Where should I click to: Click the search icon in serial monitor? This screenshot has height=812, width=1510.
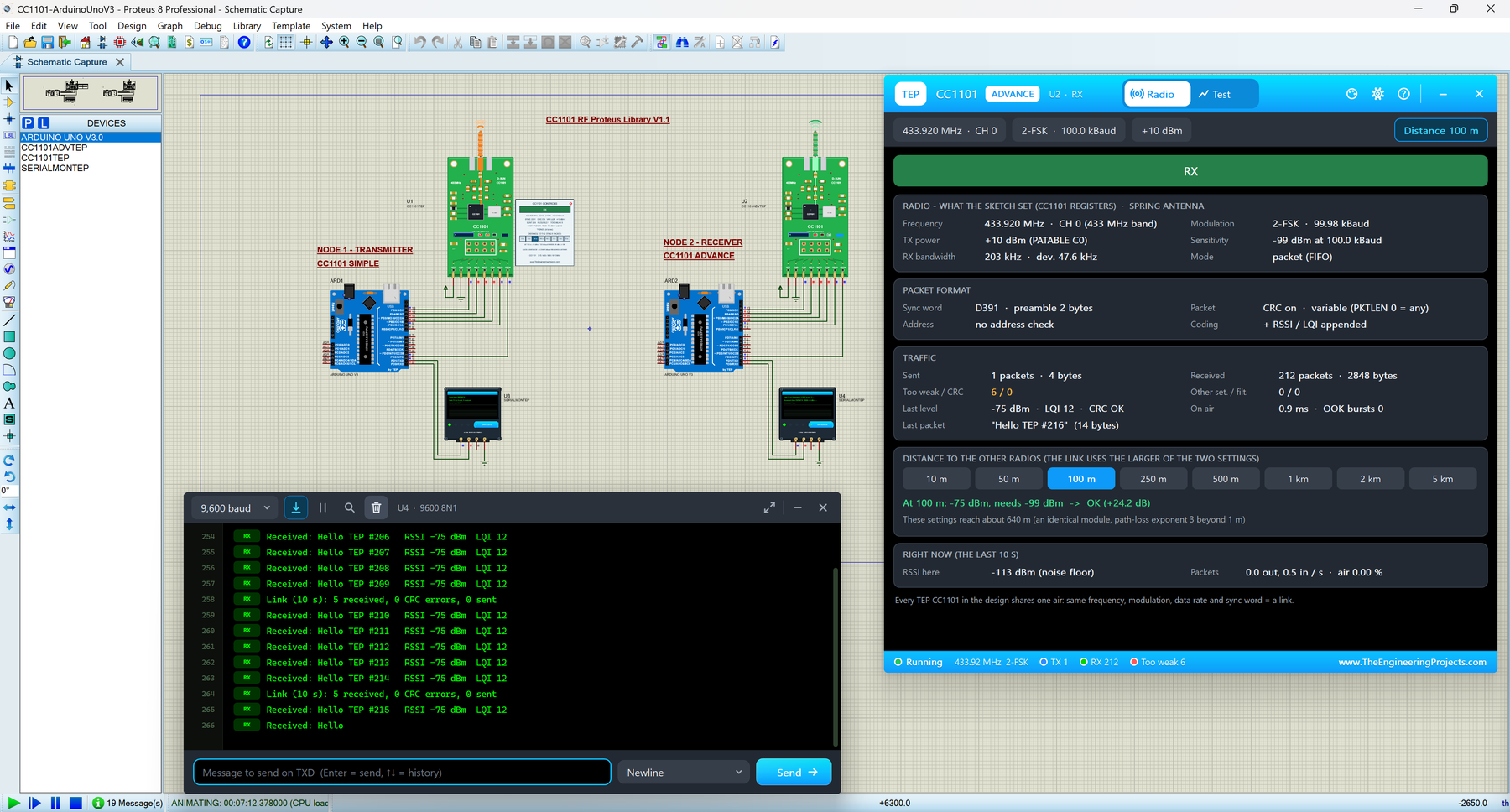350,507
